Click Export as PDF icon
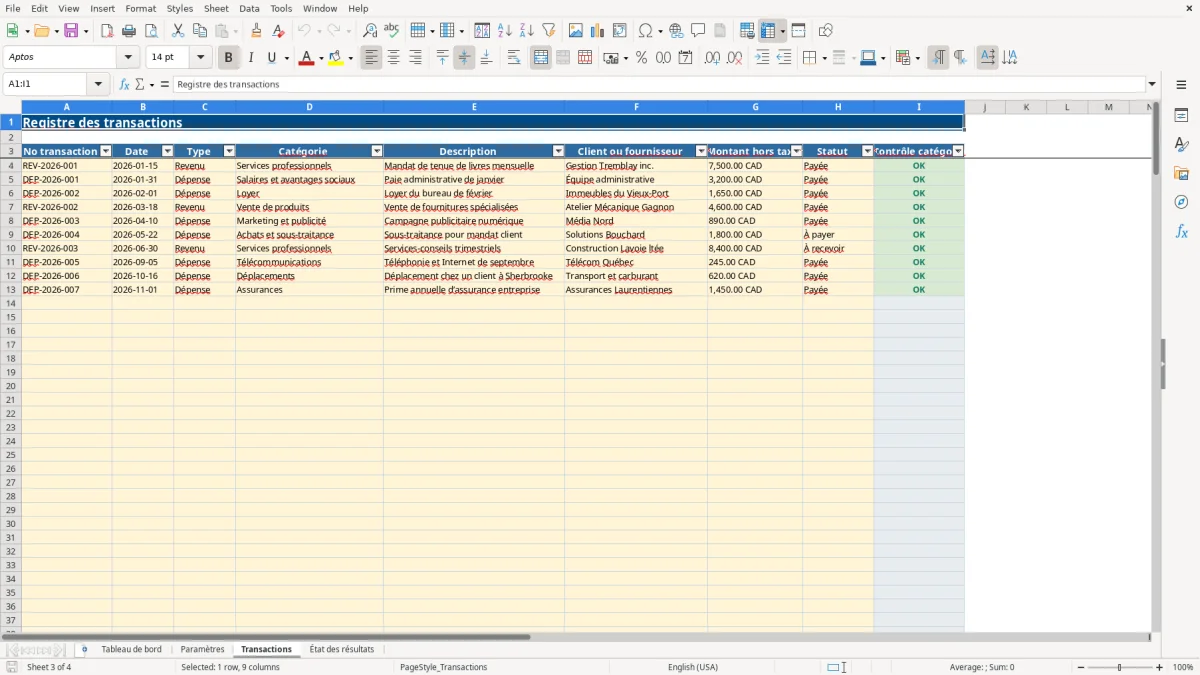The image size is (1200, 675). click(x=107, y=31)
